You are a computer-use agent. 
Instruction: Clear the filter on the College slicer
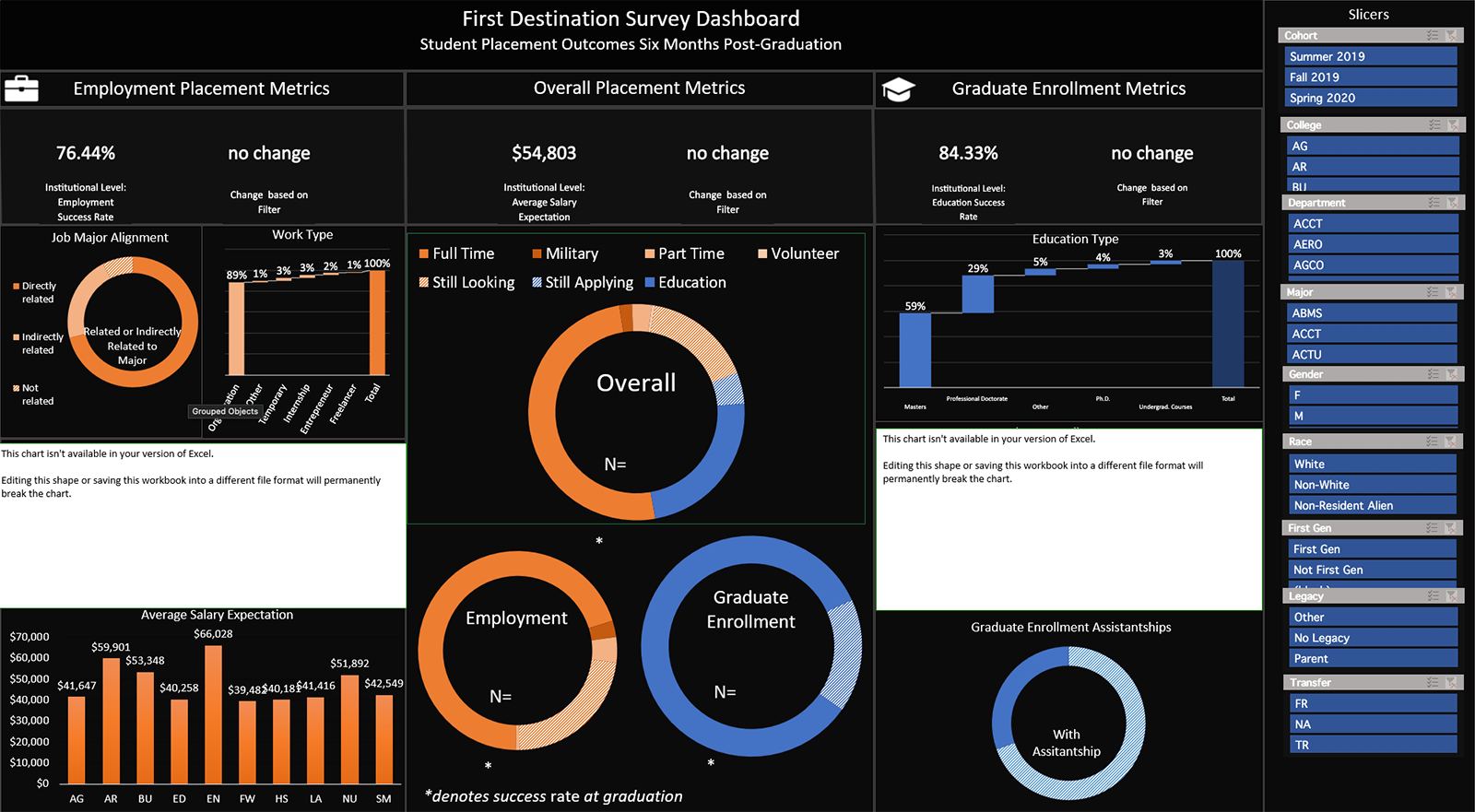pyautogui.click(x=1453, y=125)
